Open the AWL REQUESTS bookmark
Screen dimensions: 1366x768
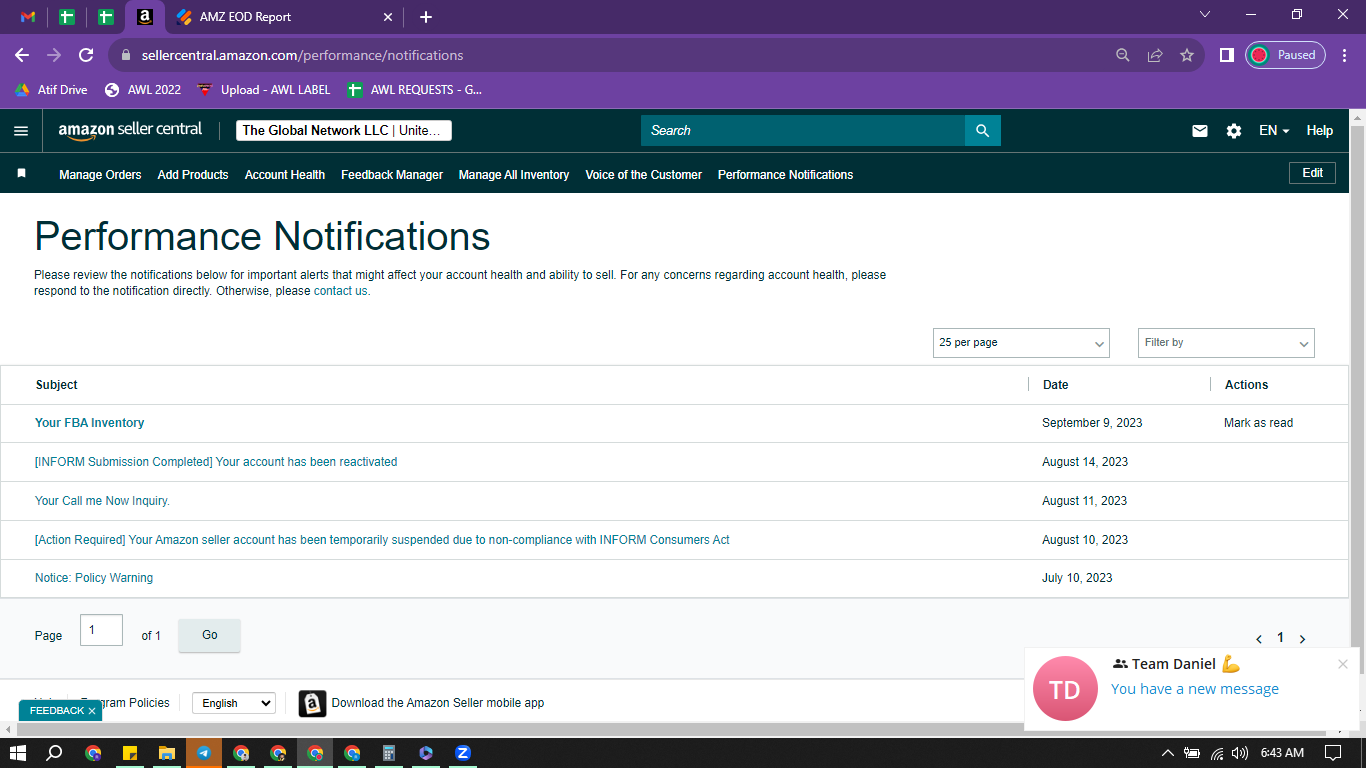pyautogui.click(x=414, y=90)
